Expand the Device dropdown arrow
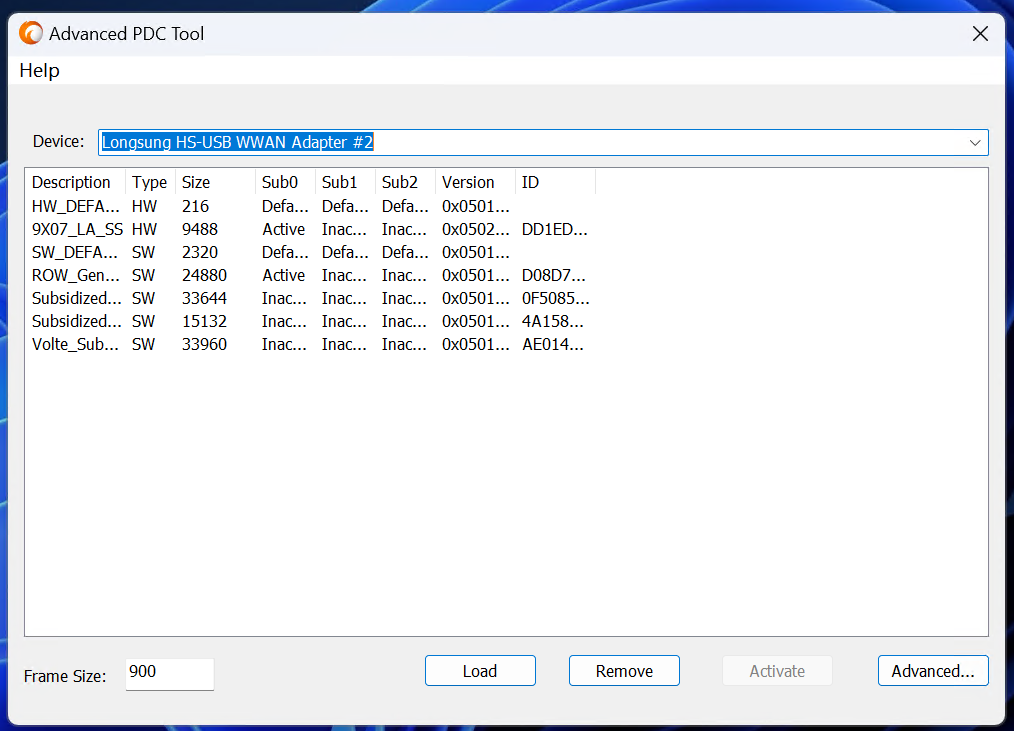The height and width of the screenshot is (731, 1014). tap(975, 143)
